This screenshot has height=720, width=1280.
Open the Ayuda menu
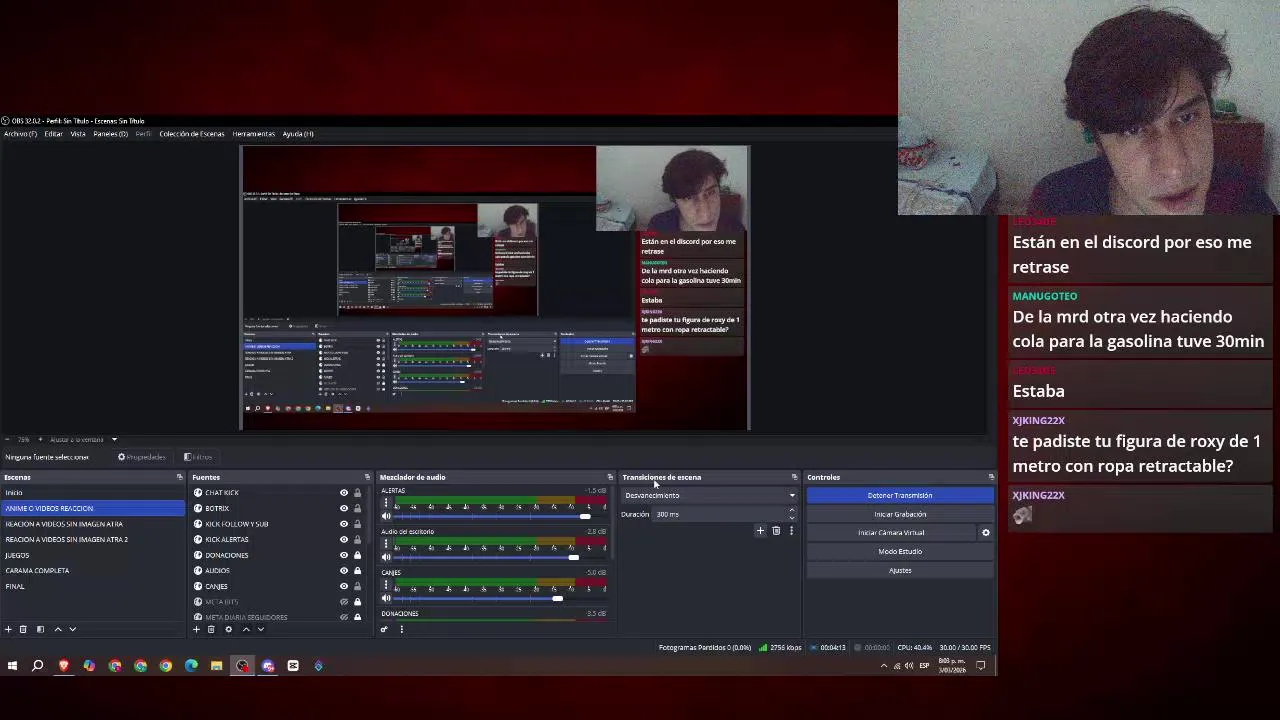click(298, 134)
